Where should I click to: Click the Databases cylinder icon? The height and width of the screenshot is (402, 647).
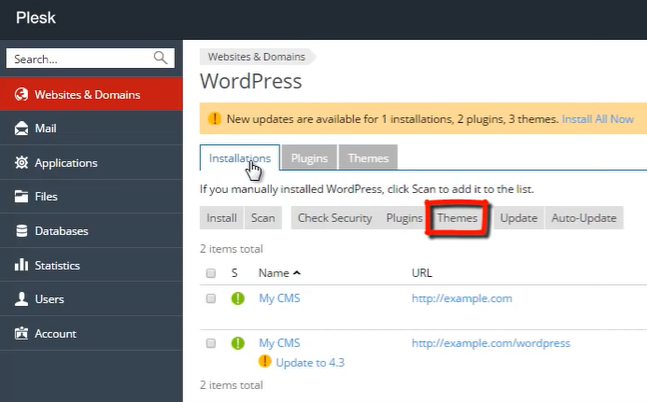(21, 231)
